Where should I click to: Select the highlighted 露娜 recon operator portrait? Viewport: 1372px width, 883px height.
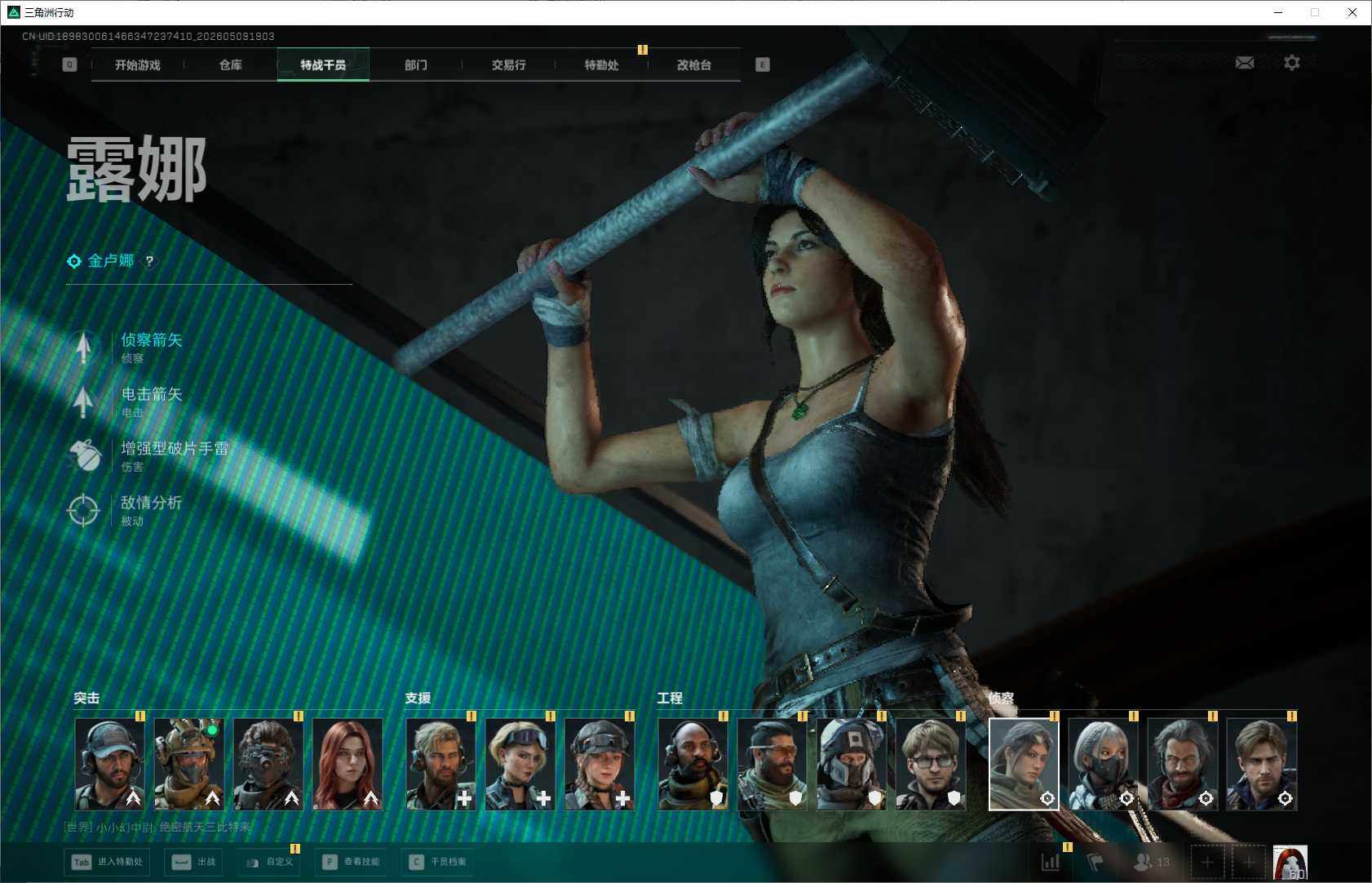tap(1025, 764)
